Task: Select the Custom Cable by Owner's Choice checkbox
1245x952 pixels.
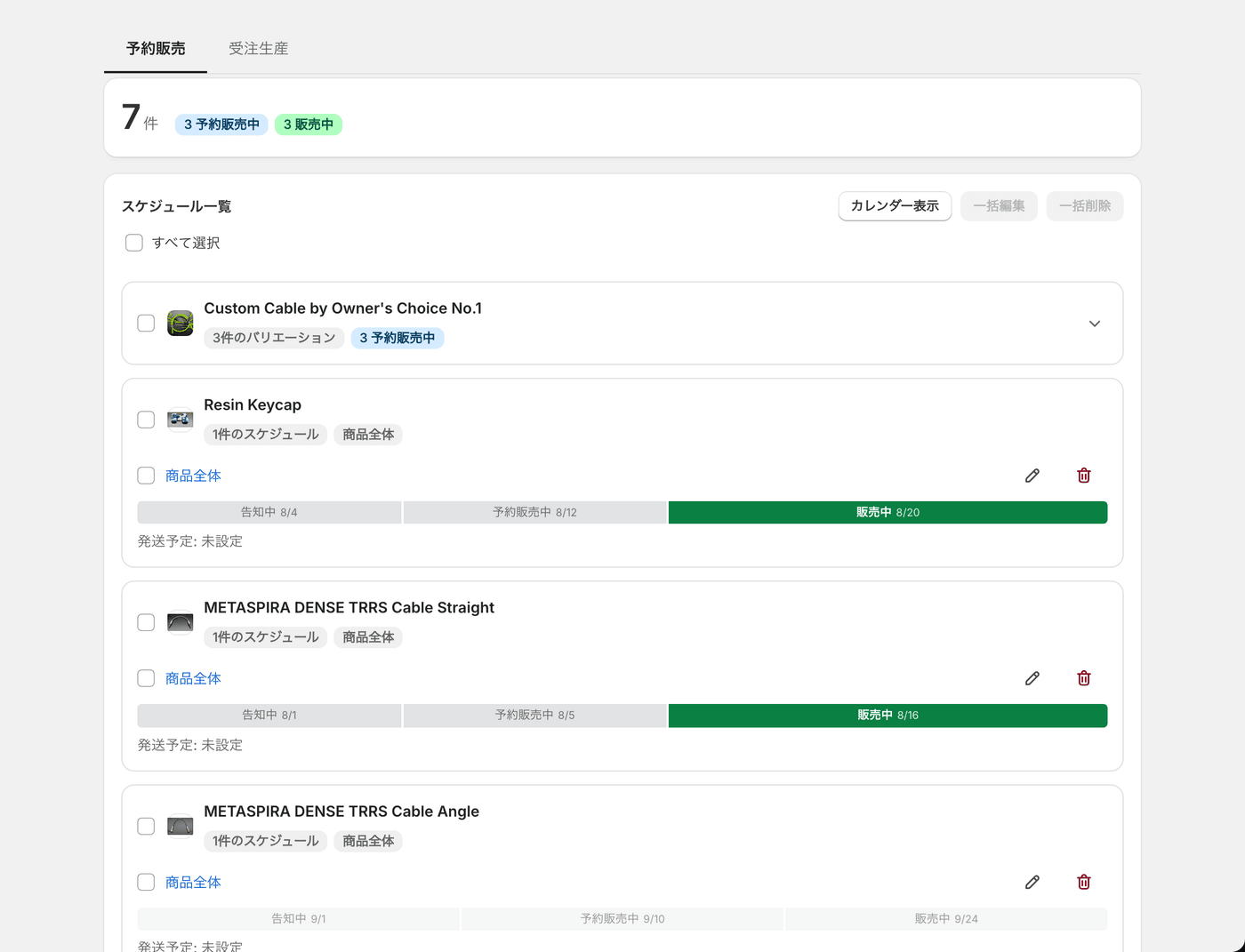Action: point(146,324)
